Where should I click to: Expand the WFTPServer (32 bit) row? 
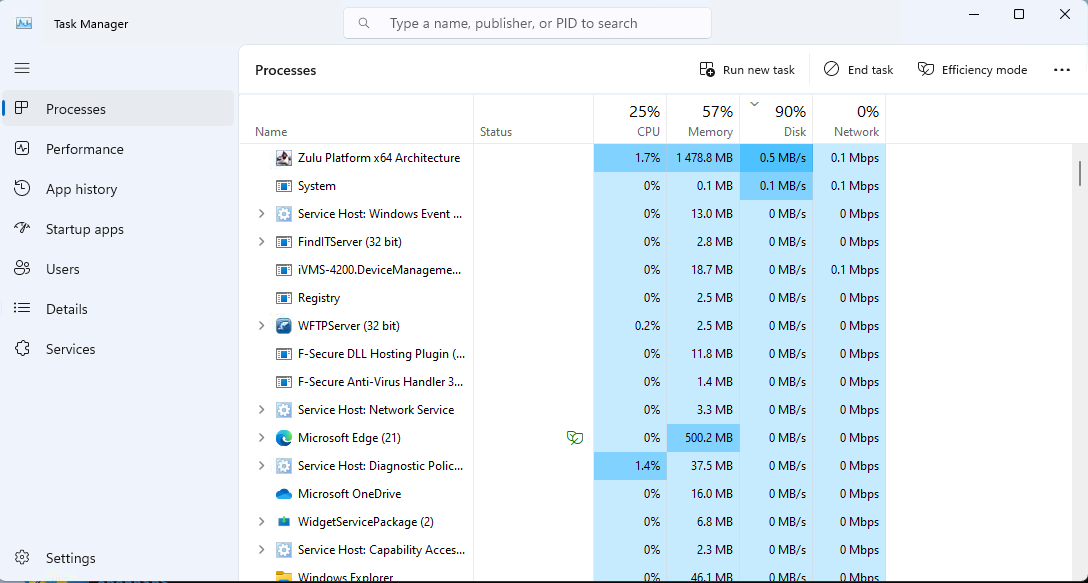pyautogui.click(x=262, y=326)
